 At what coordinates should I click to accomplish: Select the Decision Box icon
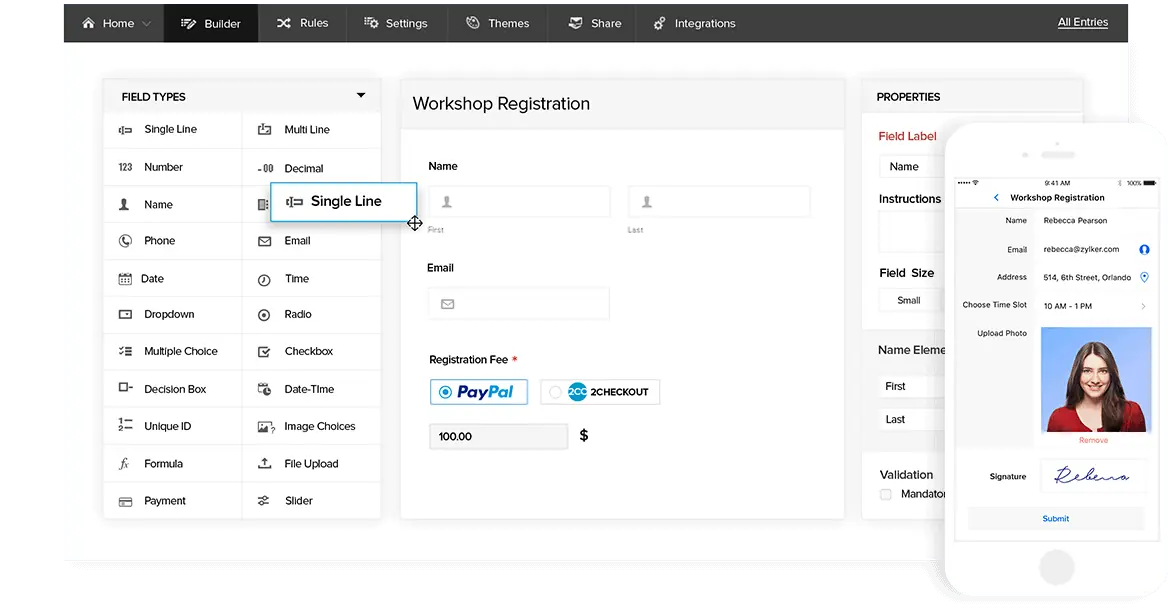(x=125, y=388)
